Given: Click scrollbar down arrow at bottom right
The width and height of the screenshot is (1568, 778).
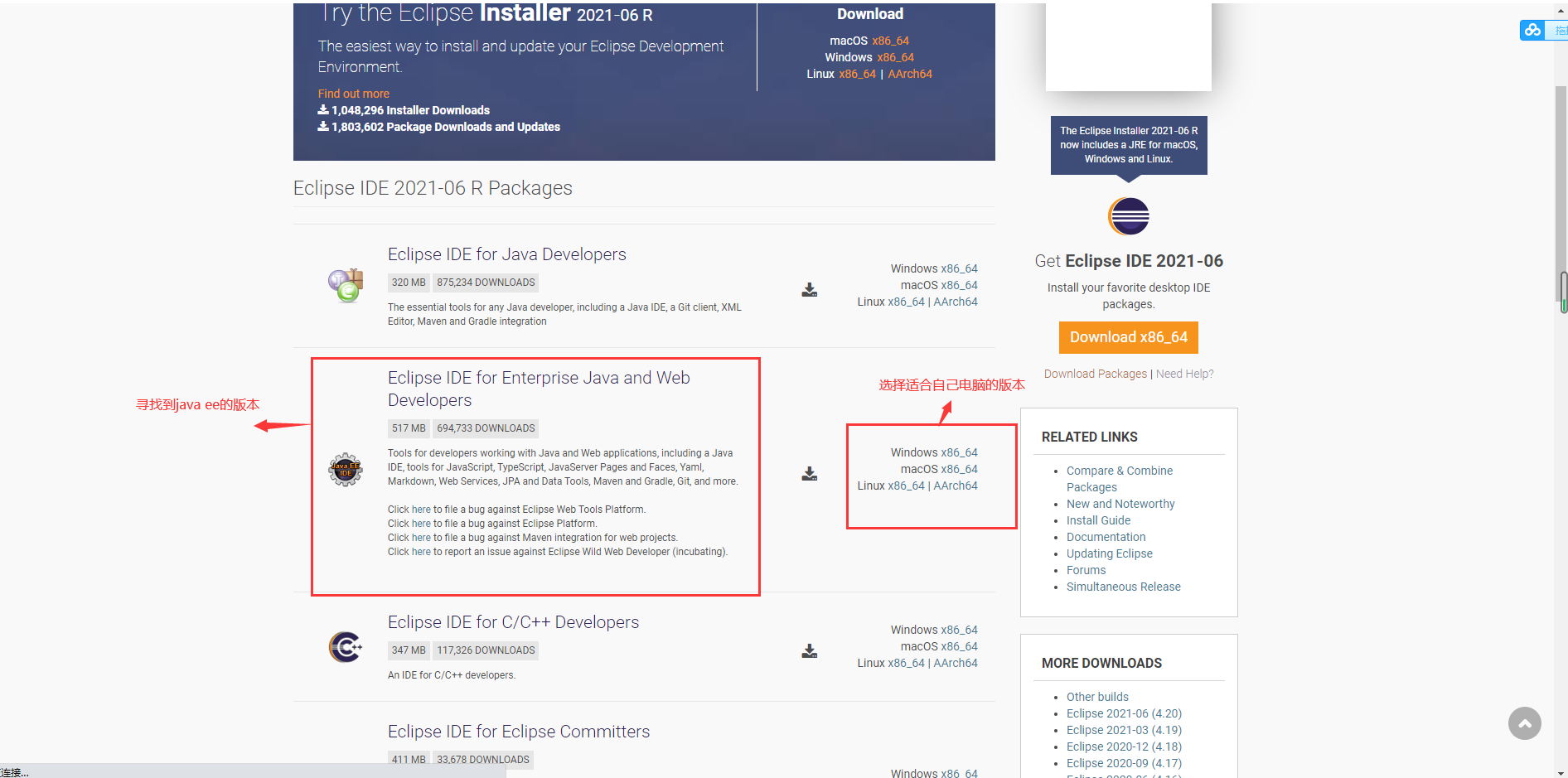Looking at the screenshot, I should 1561,772.
